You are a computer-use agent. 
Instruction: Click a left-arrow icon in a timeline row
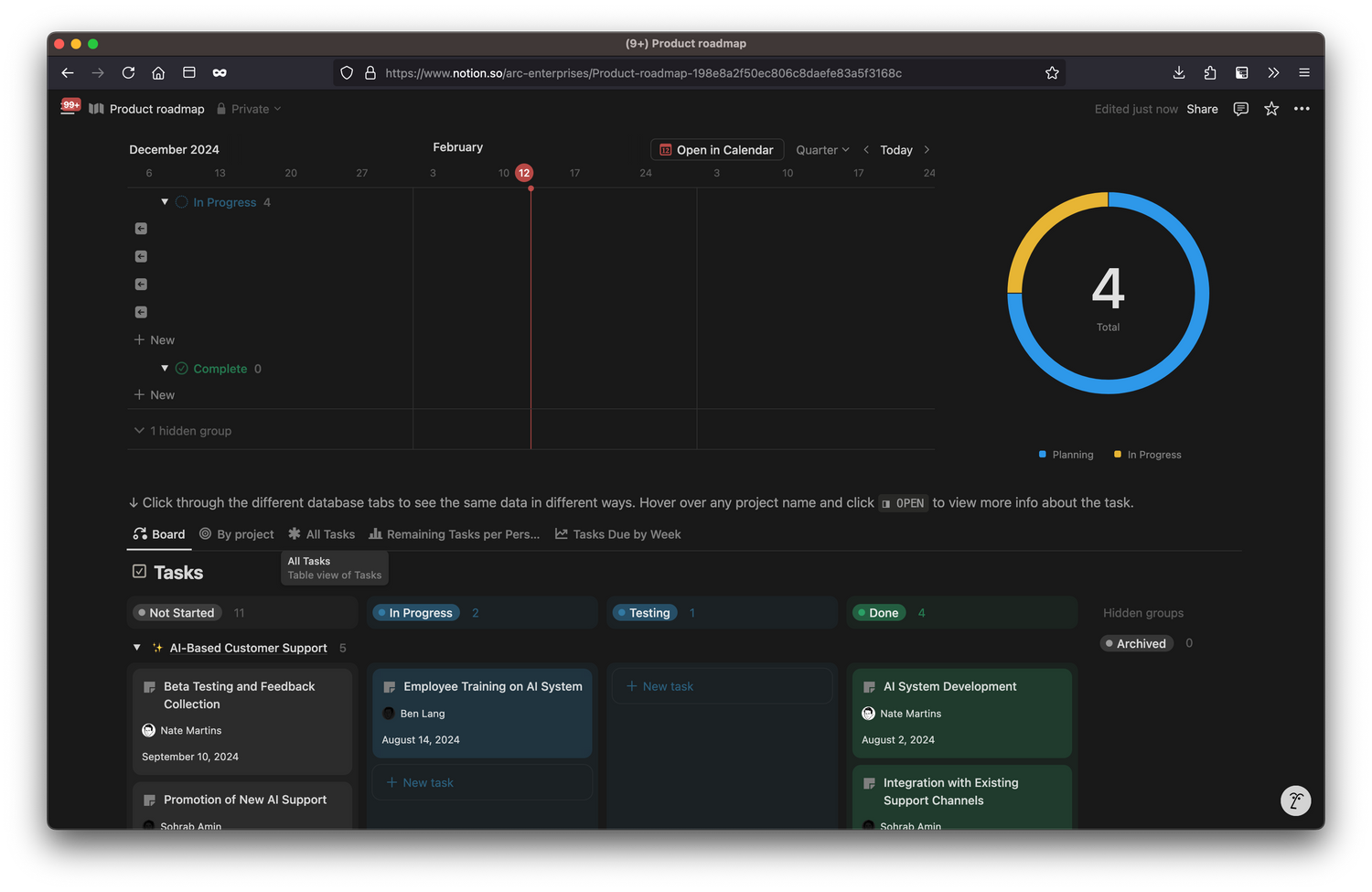point(141,228)
